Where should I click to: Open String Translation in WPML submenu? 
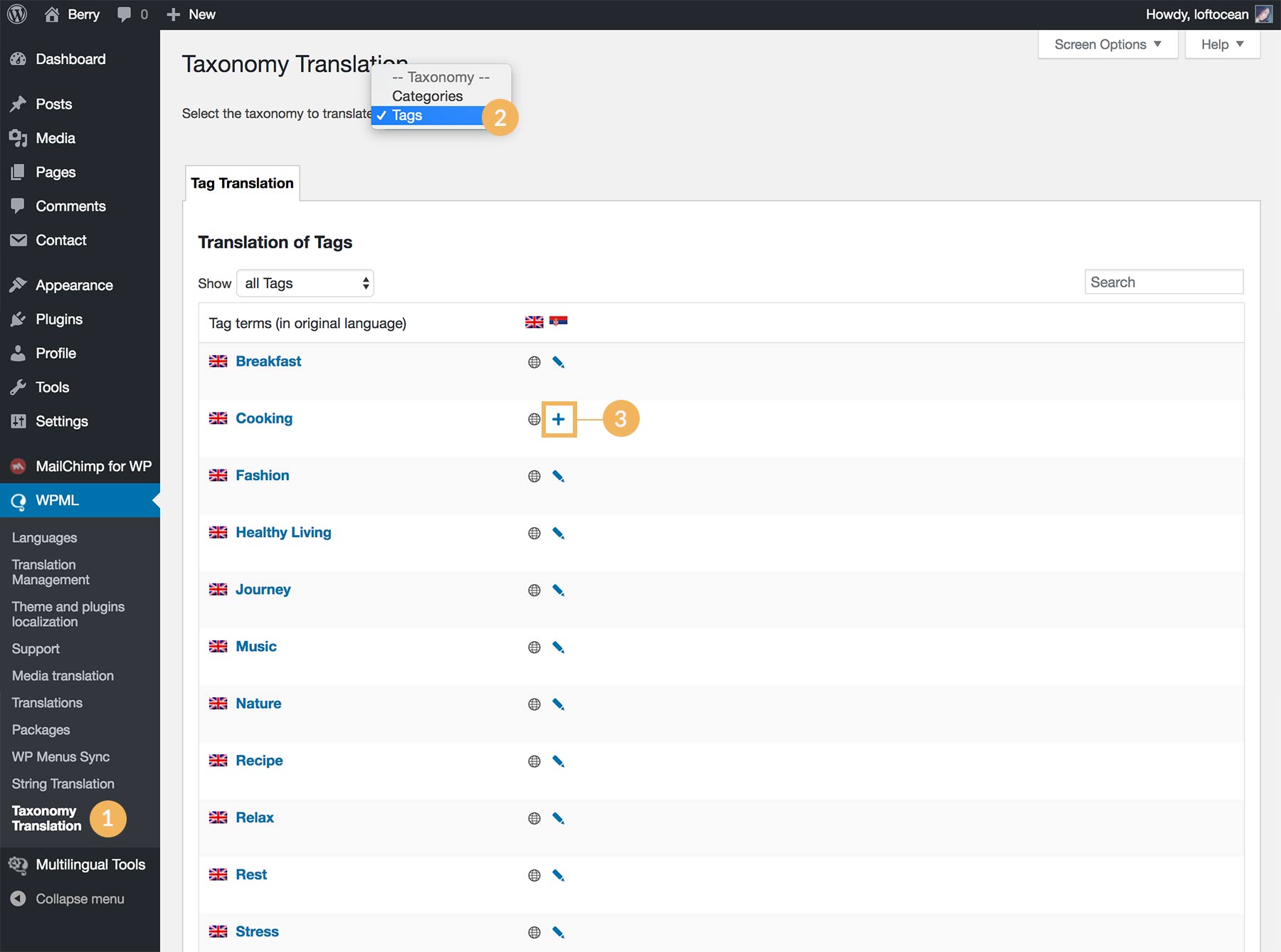click(63, 783)
